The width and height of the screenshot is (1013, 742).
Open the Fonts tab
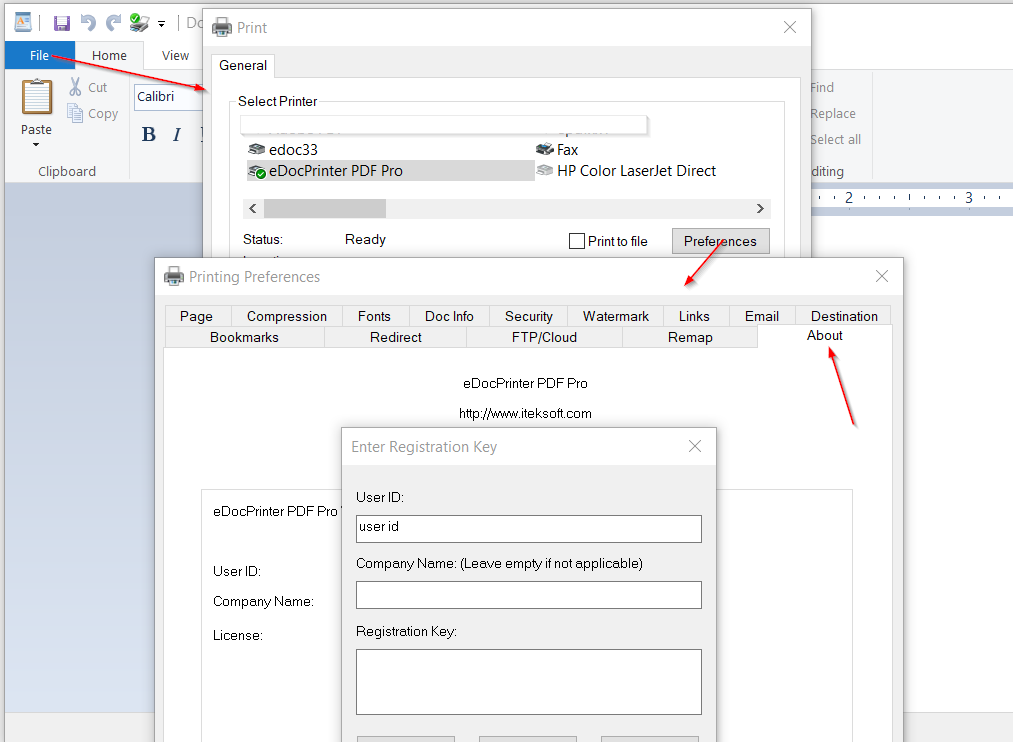pos(374,316)
